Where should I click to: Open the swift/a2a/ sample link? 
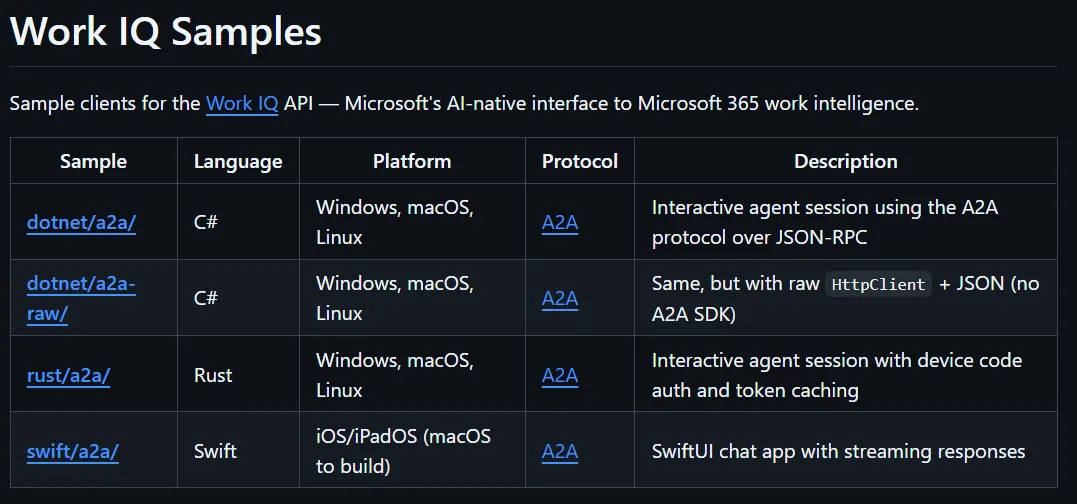72,451
